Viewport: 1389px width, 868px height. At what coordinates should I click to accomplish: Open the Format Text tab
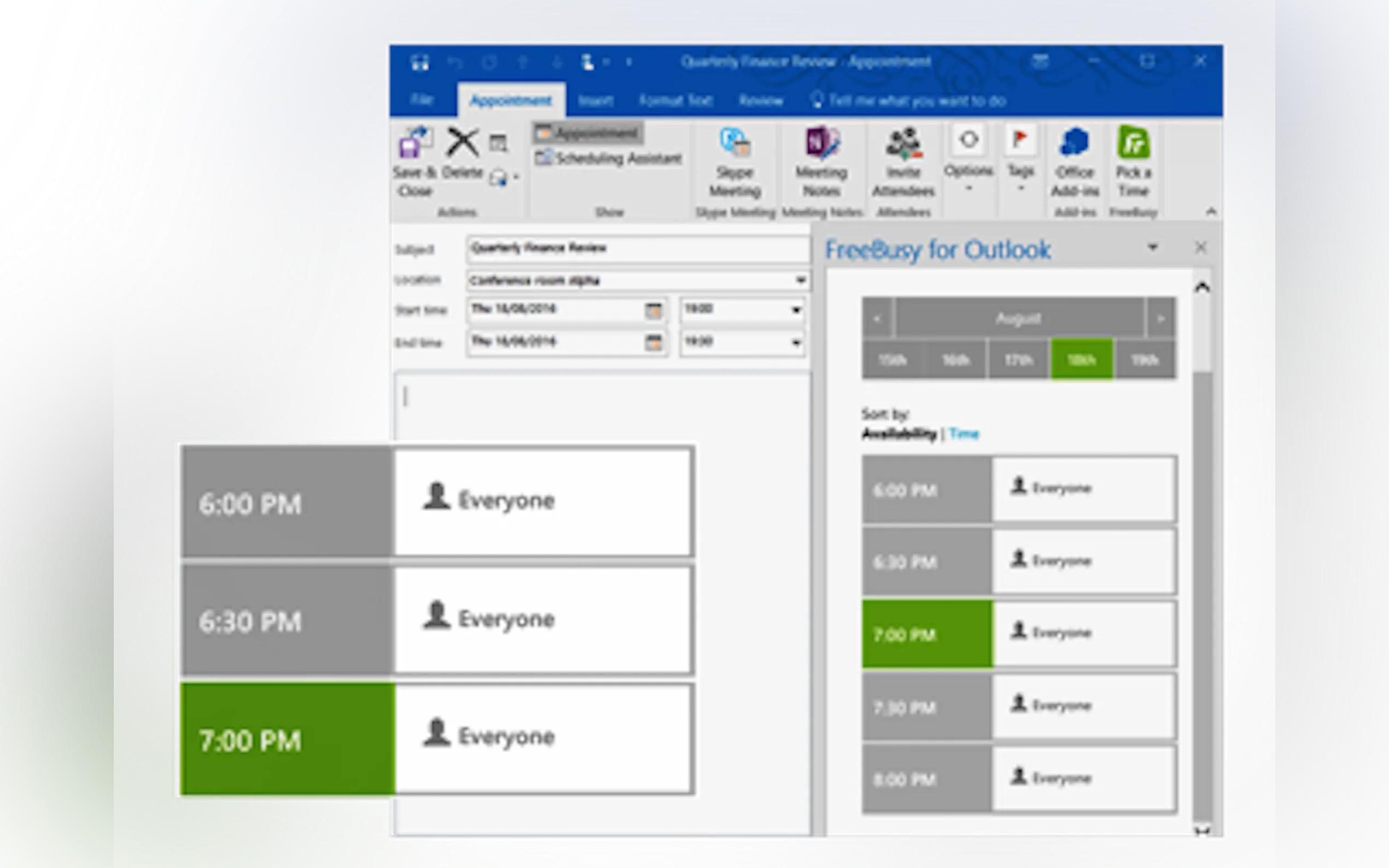[x=676, y=101]
